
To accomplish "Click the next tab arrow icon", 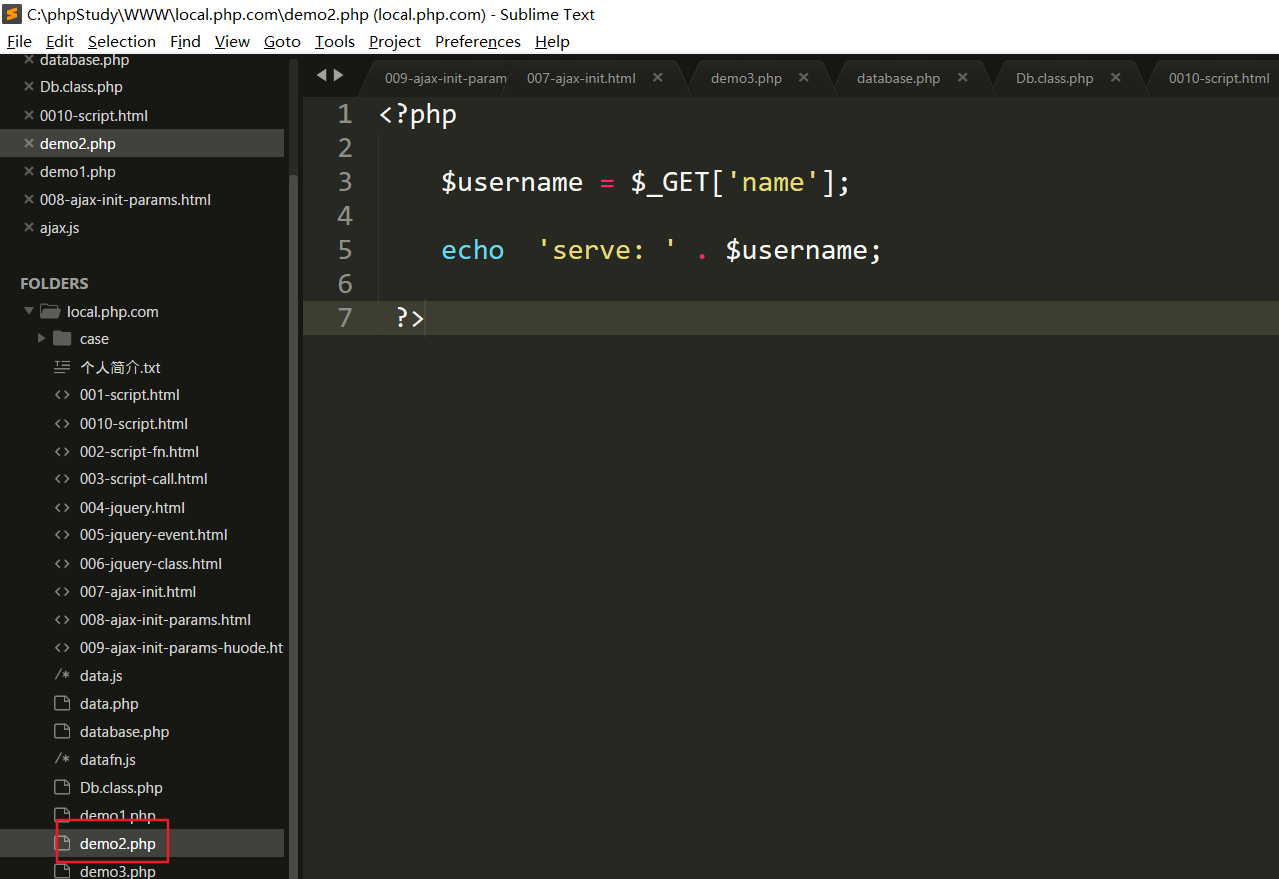I will pyautogui.click(x=339, y=75).
